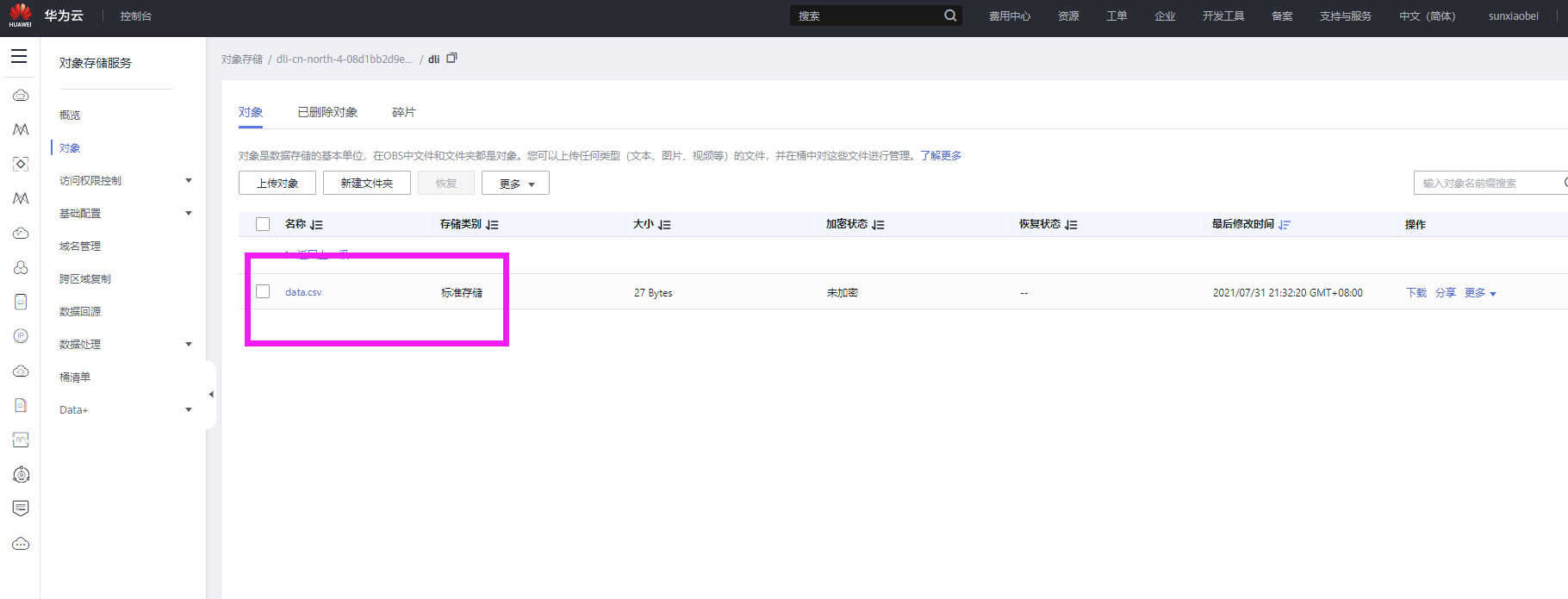
Task: Click 分享 for data.csv
Action: (x=1446, y=293)
